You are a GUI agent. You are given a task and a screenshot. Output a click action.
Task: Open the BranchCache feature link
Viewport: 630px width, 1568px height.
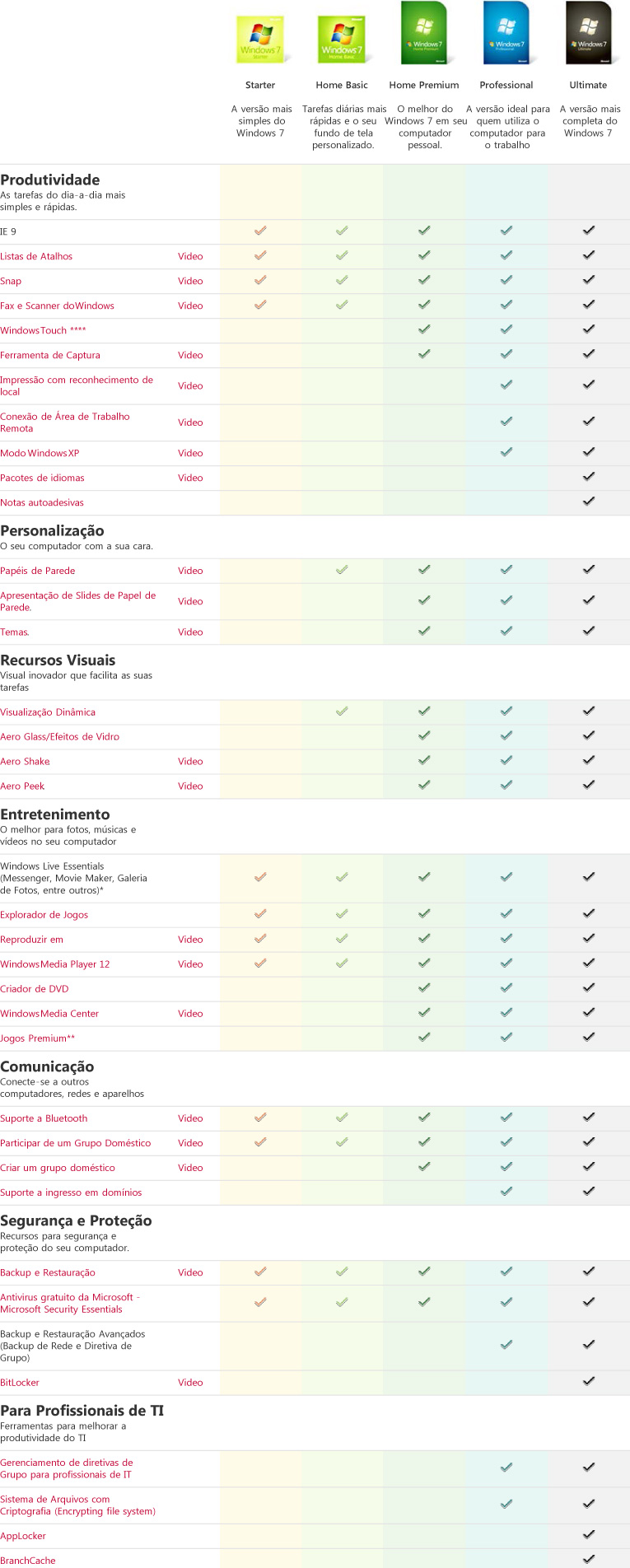tap(28, 1561)
